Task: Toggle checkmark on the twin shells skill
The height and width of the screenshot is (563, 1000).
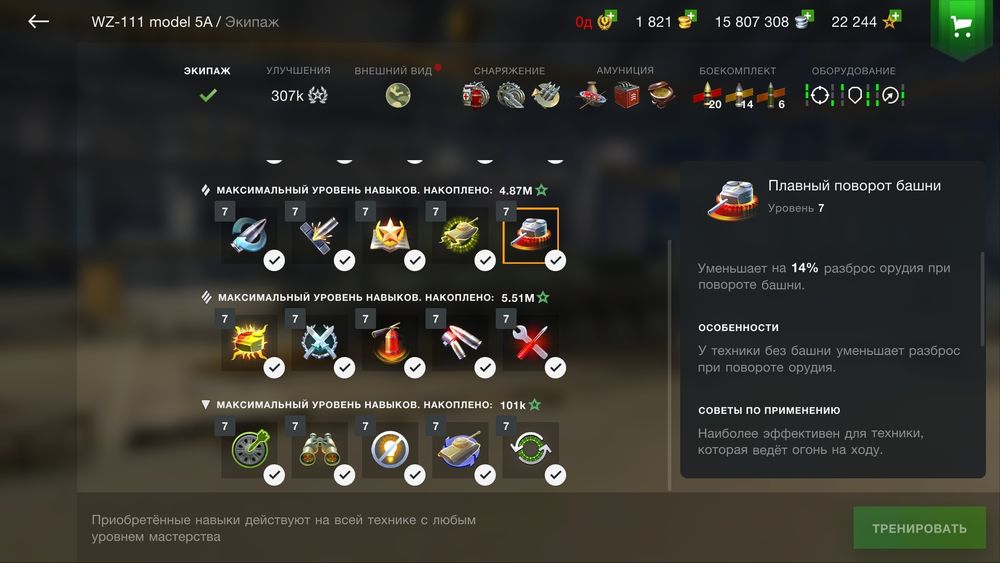Action: [x=485, y=368]
